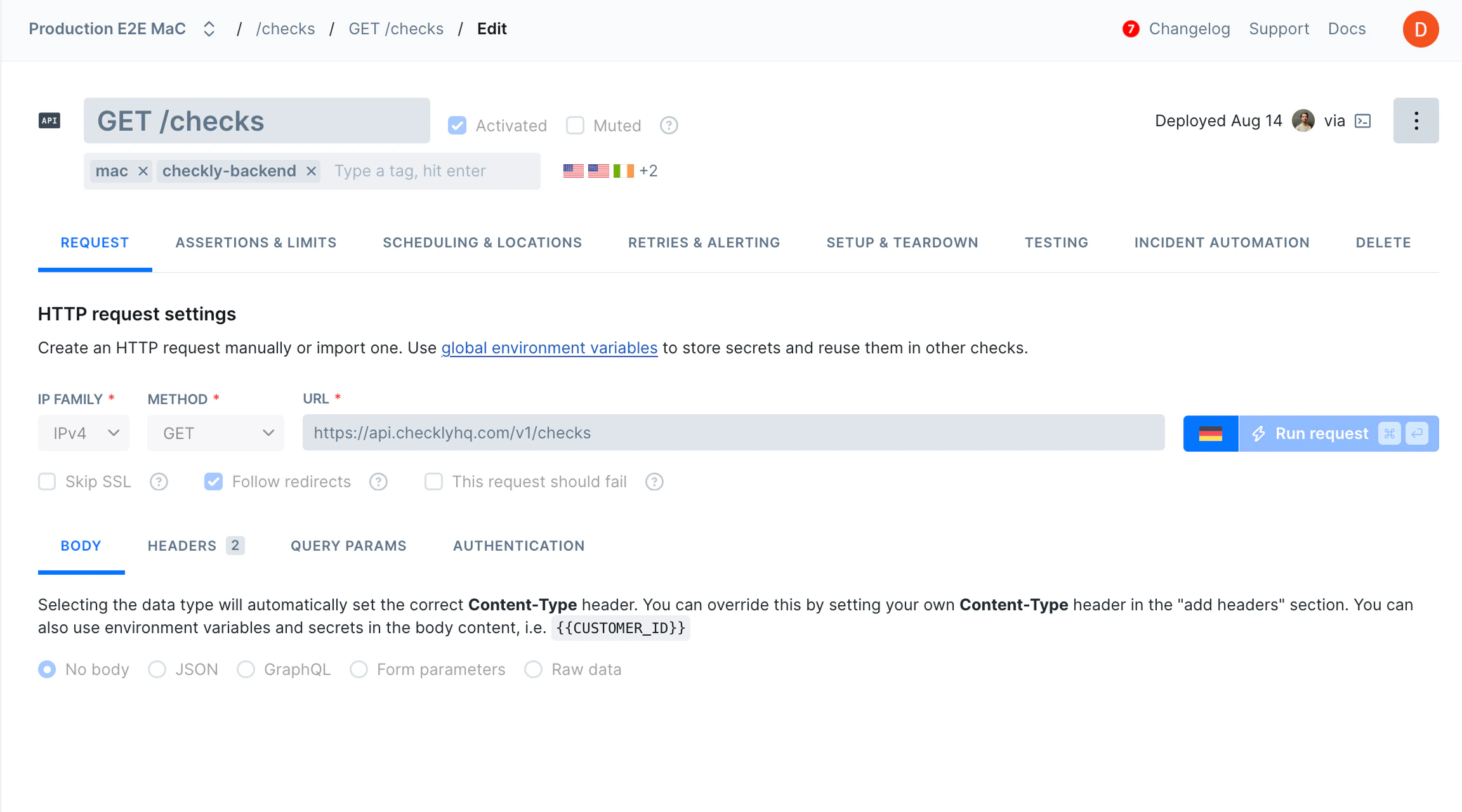This screenshot has width=1462, height=812.
Task: Click the terminal deployment icon next to via
Action: [x=1362, y=121]
